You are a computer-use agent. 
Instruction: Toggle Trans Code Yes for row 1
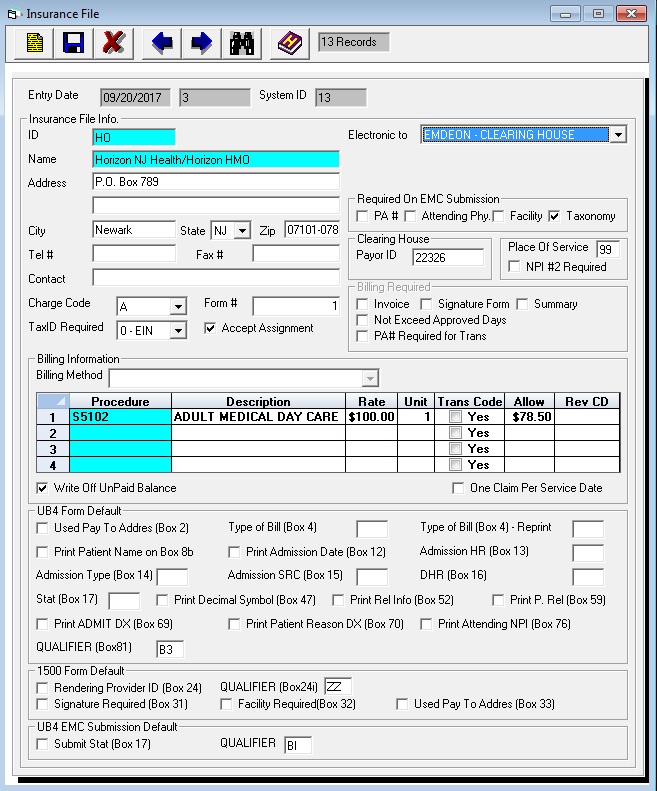pos(455,417)
